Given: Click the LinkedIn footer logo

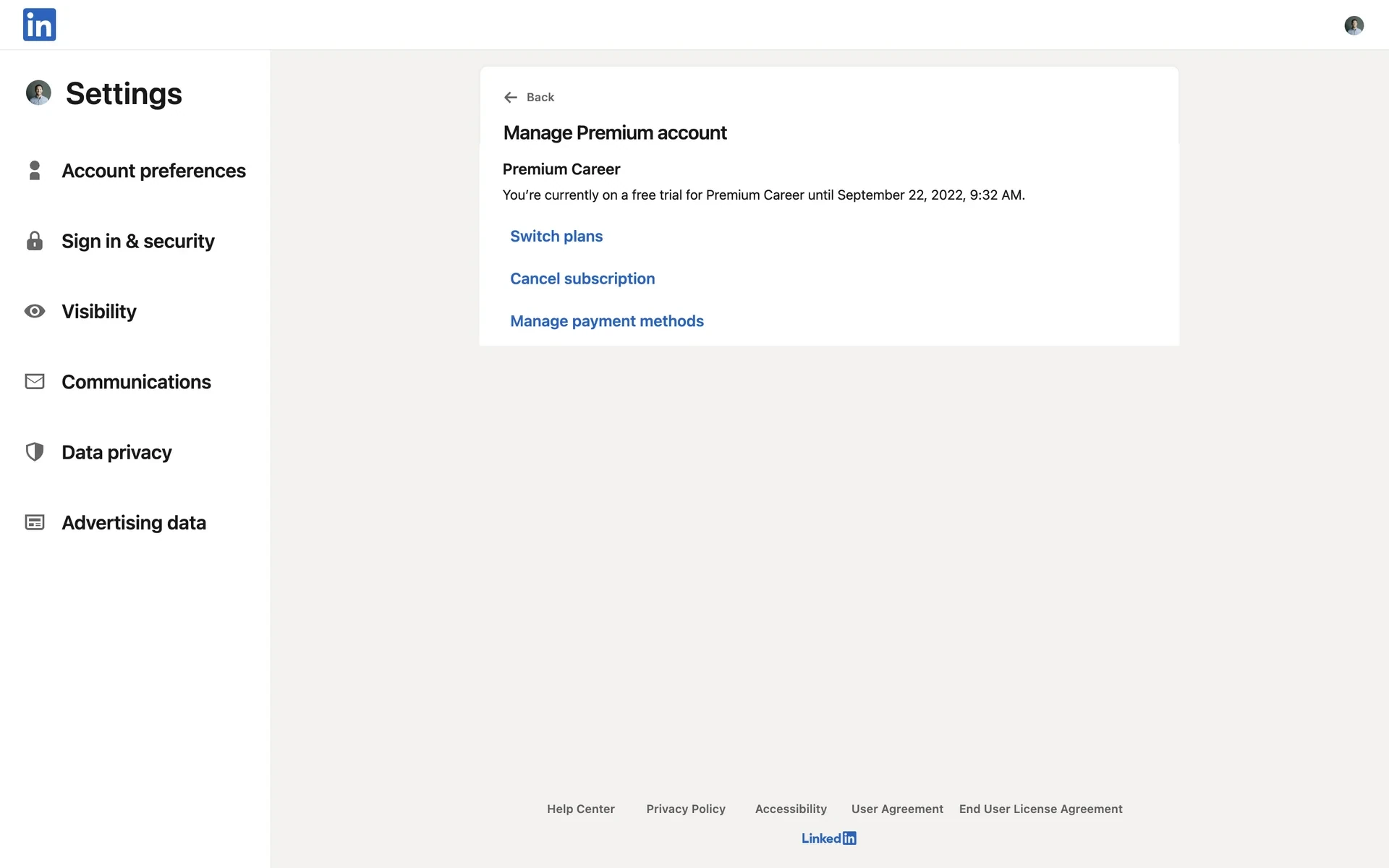Looking at the screenshot, I should pos(829,838).
